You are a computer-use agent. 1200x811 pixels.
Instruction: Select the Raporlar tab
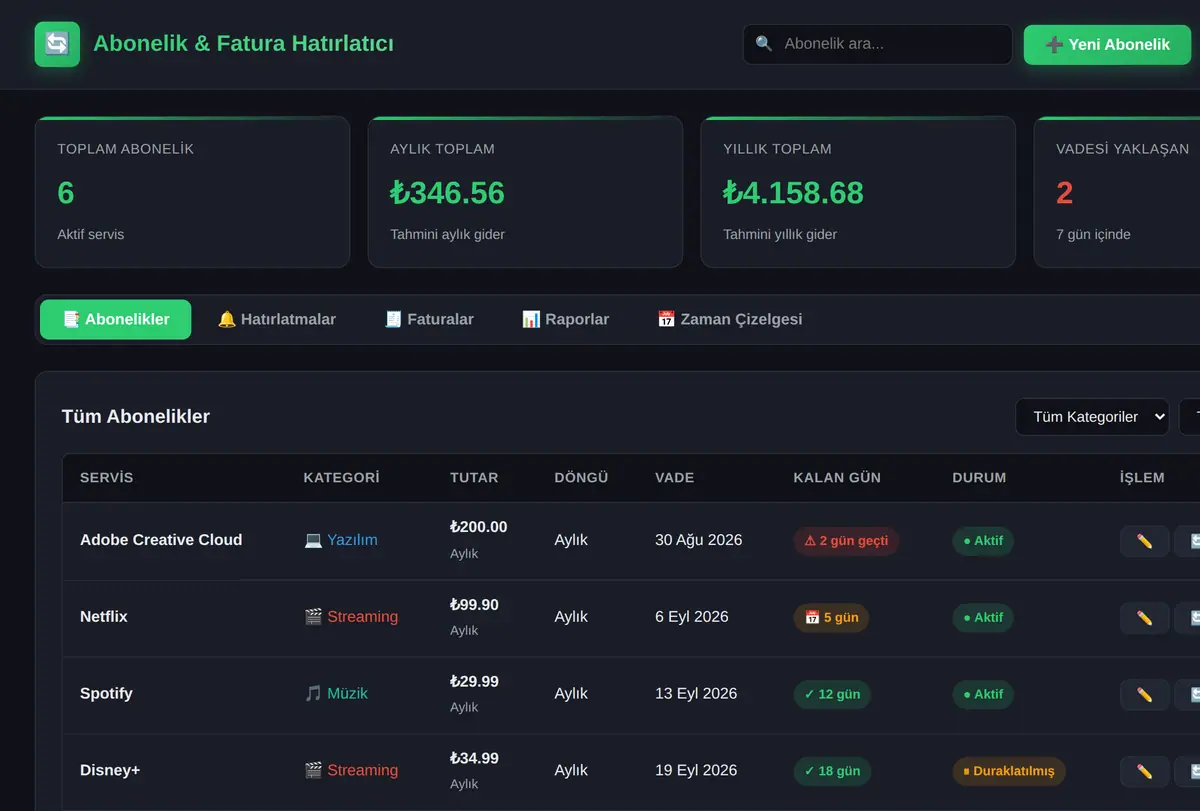565,320
